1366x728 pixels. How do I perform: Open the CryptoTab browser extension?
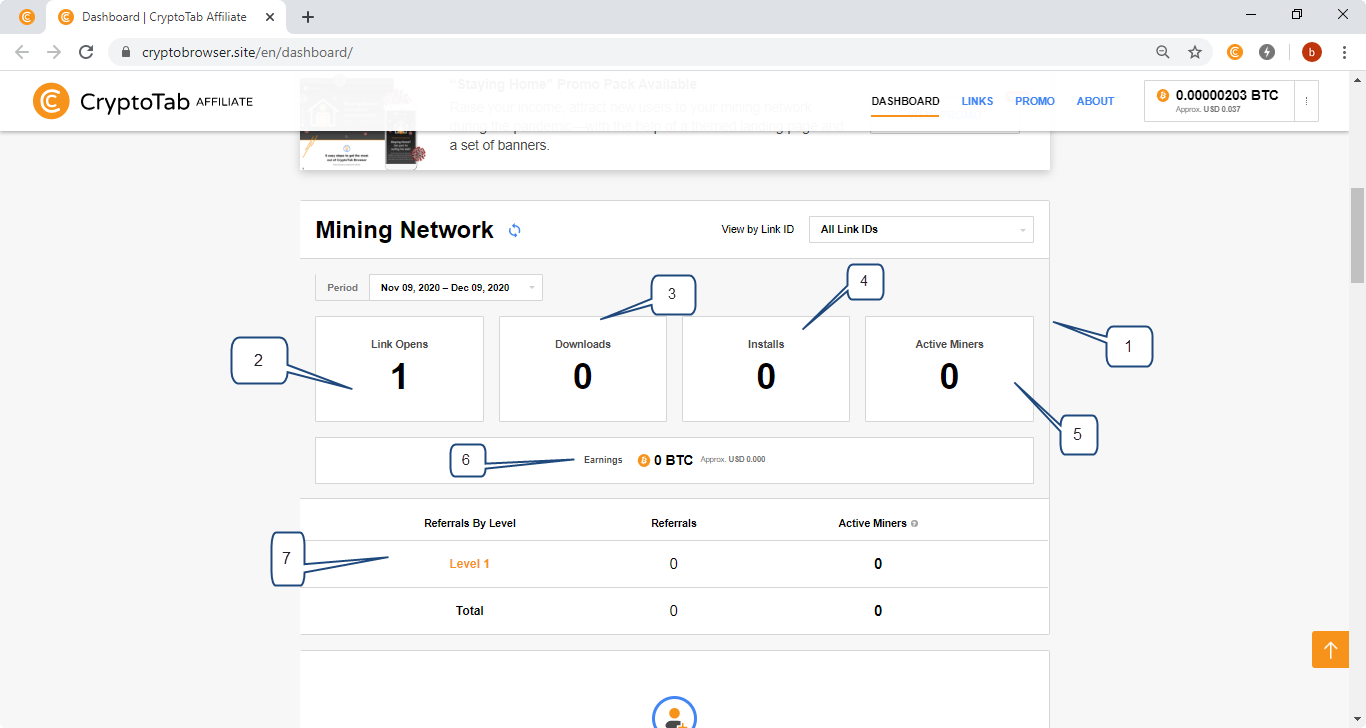pos(1235,52)
